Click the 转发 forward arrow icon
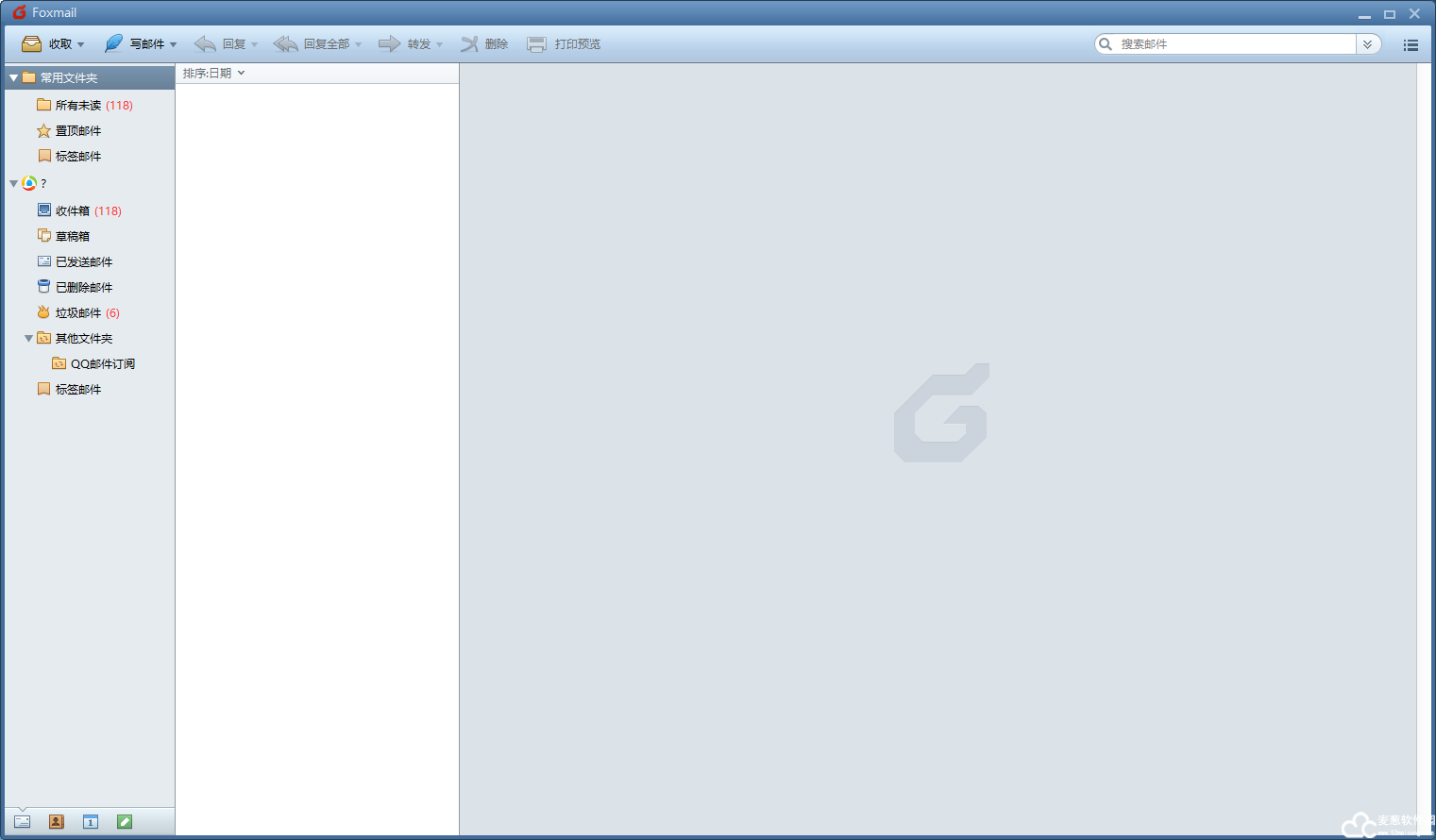Viewport: 1436px width, 840px height. [389, 43]
